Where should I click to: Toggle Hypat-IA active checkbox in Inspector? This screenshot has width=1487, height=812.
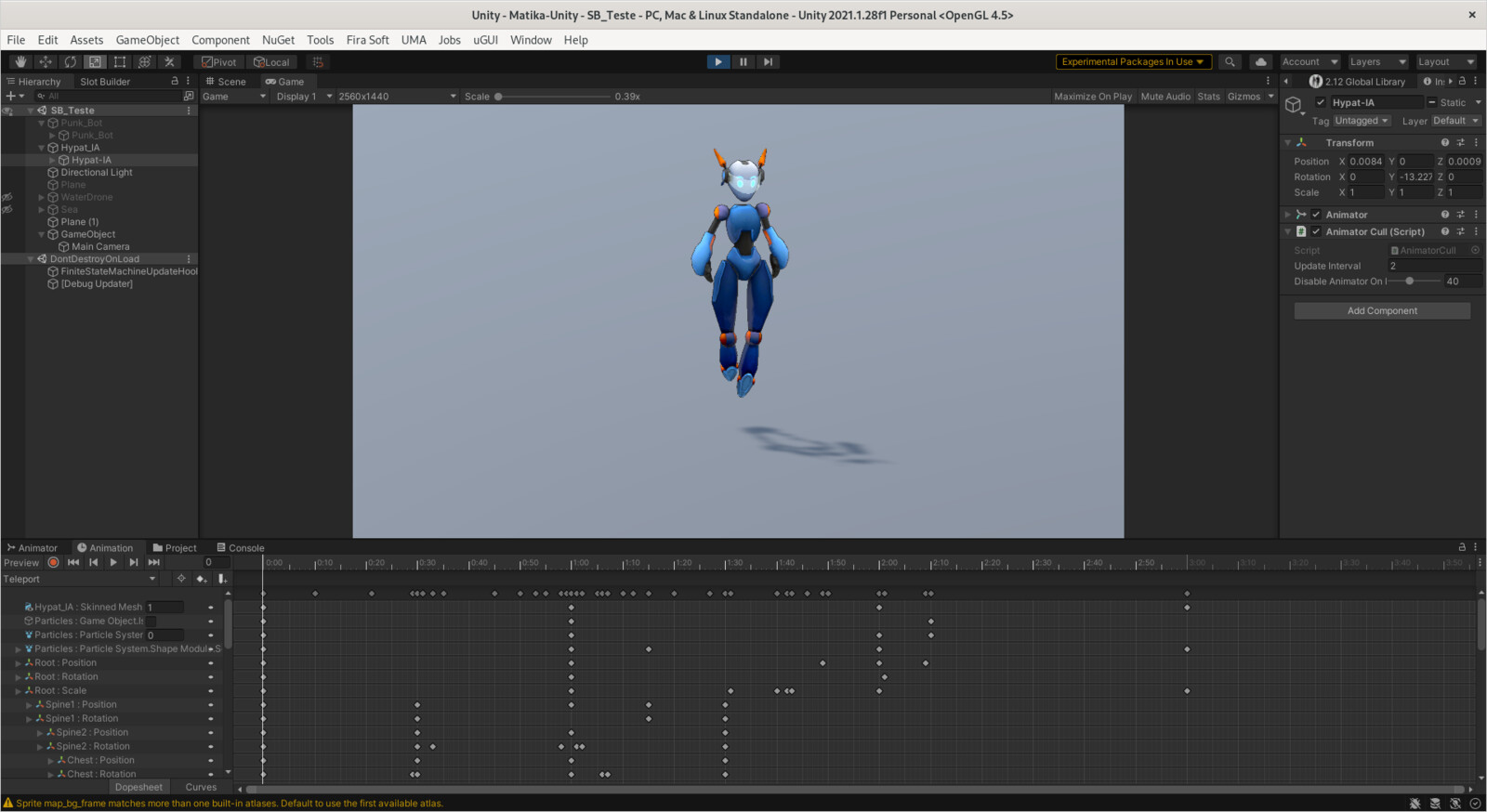click(1321, 103)
